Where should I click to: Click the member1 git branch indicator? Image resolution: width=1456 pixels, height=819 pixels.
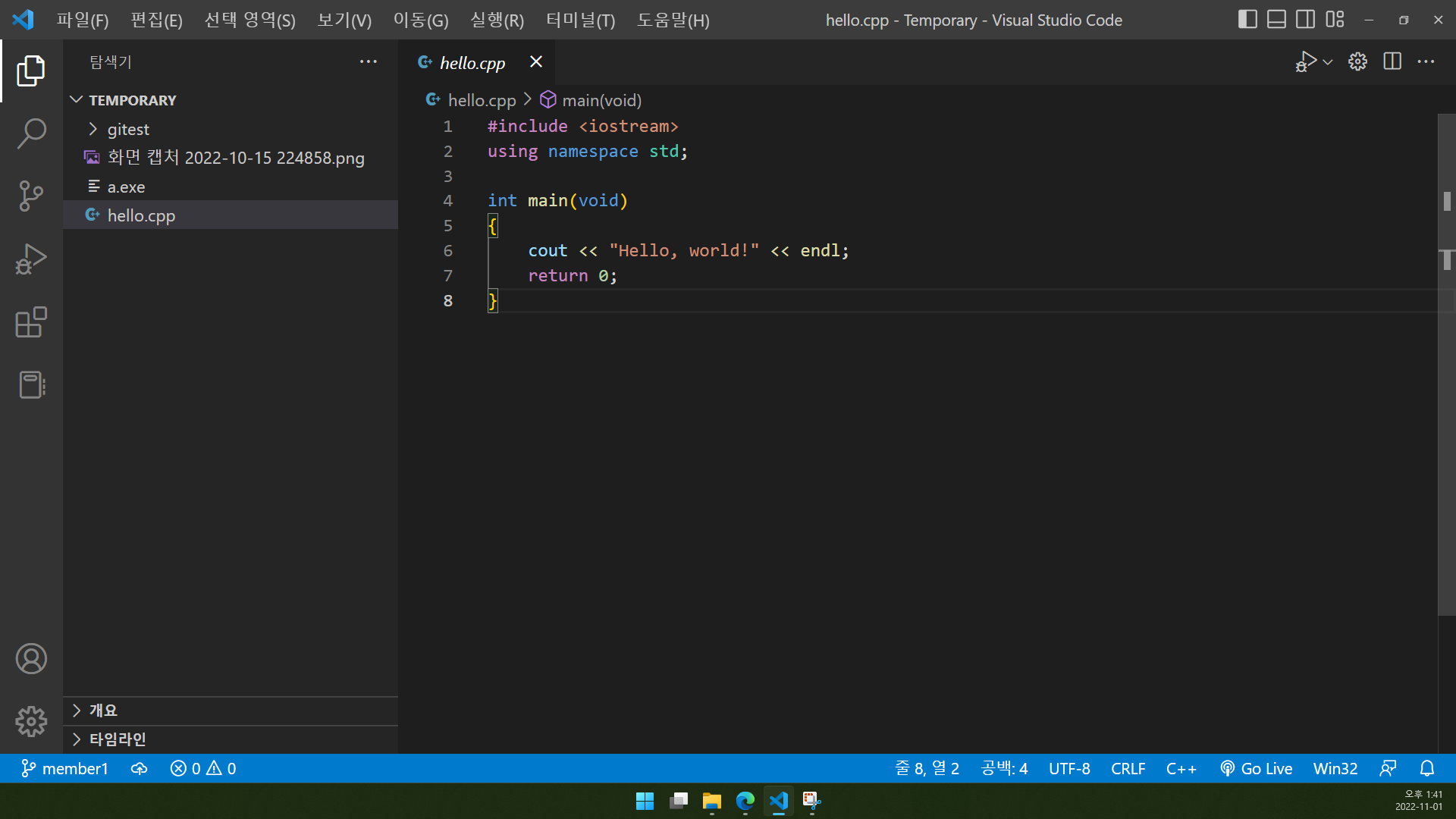tap(64, 768)
